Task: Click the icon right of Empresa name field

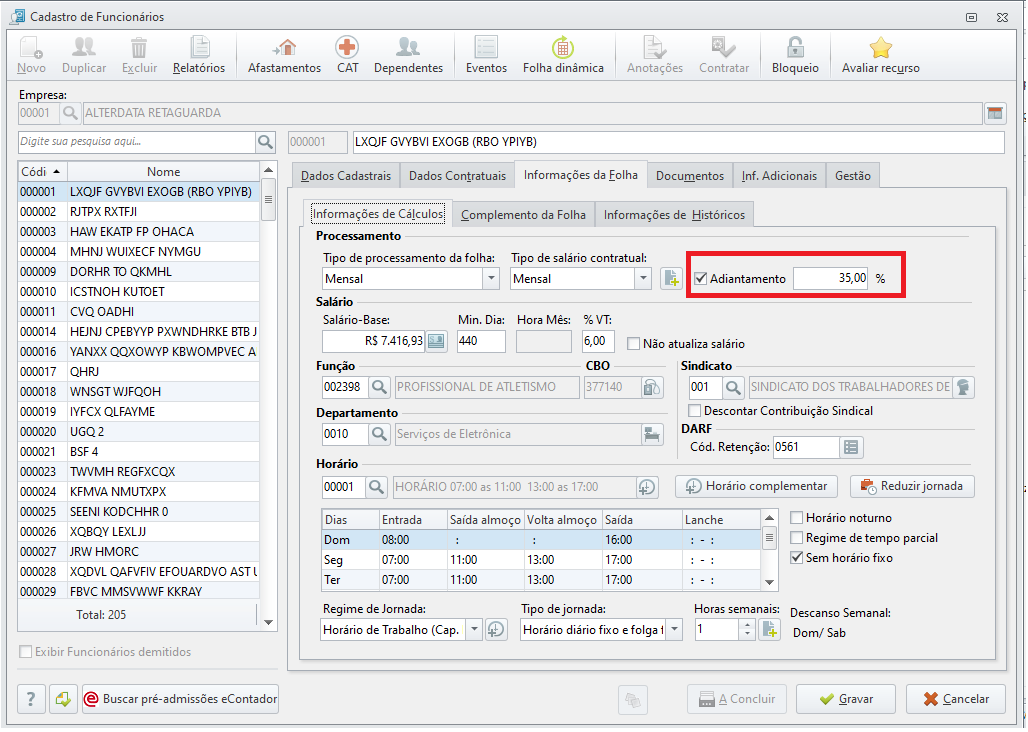Action: [x=995, y=113]
